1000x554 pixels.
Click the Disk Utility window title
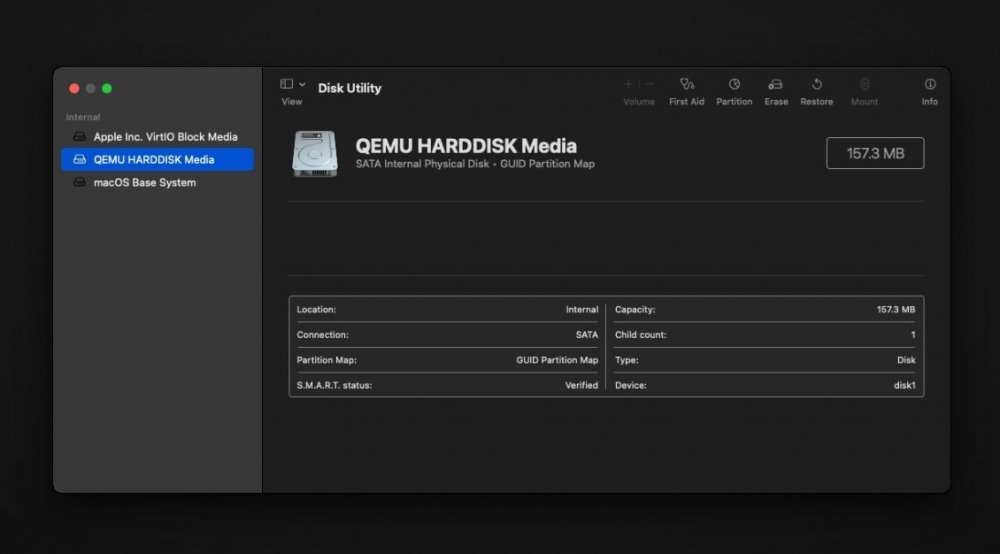[349, 88]
